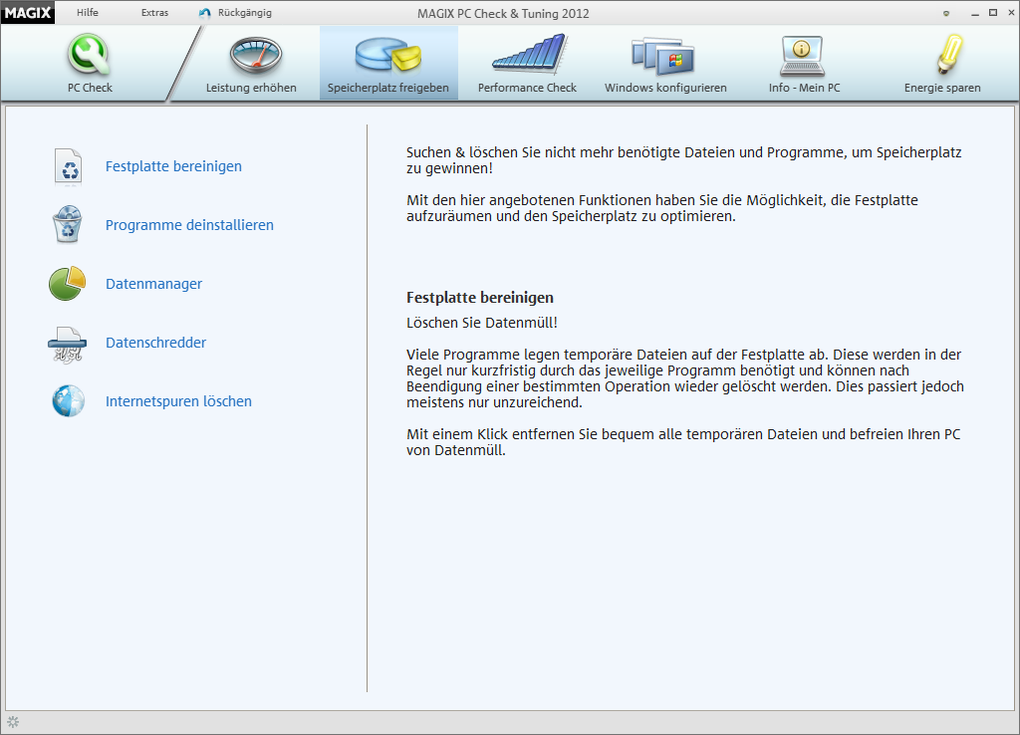Click the window title MAGIX PC Check & Tuning 2012

click(x=503, y=14)
